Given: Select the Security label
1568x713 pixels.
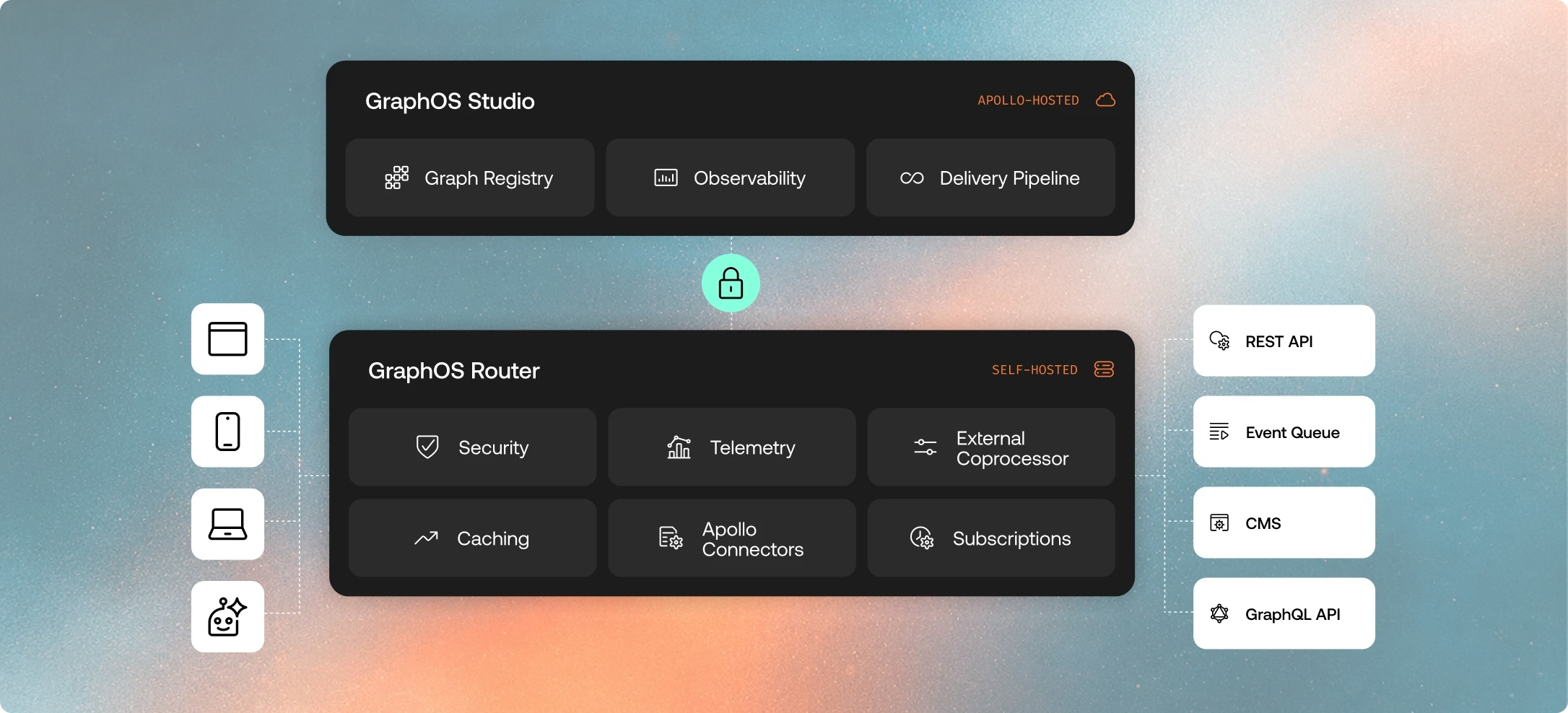Looking at the screenshot, I should [x=494, y=447].
